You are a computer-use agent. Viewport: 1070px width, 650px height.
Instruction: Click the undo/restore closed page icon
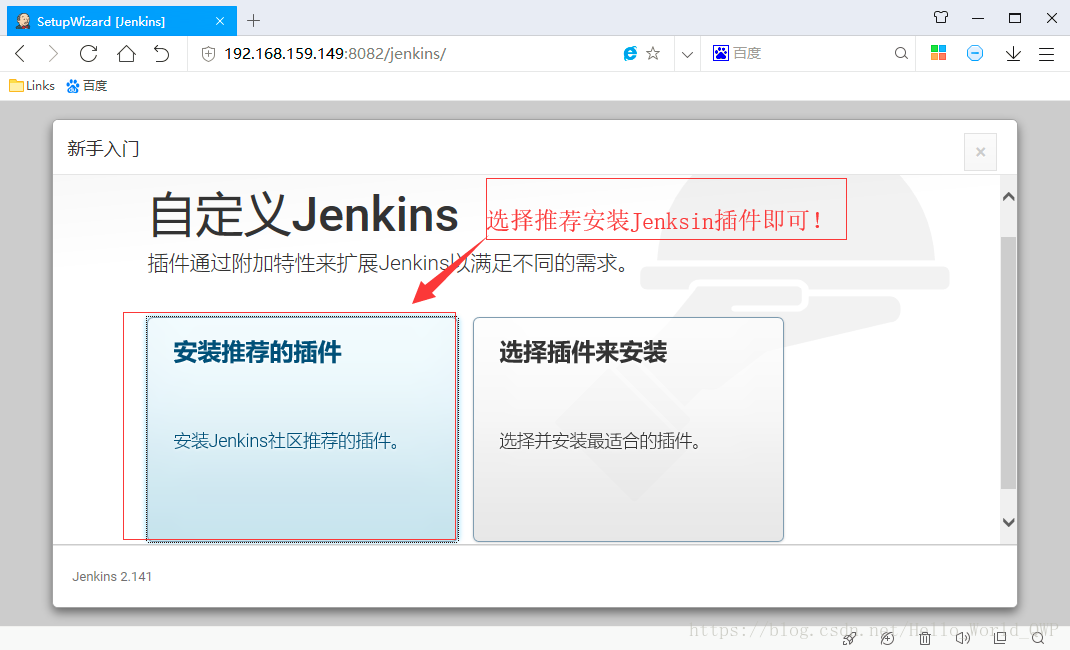[162, 53]
